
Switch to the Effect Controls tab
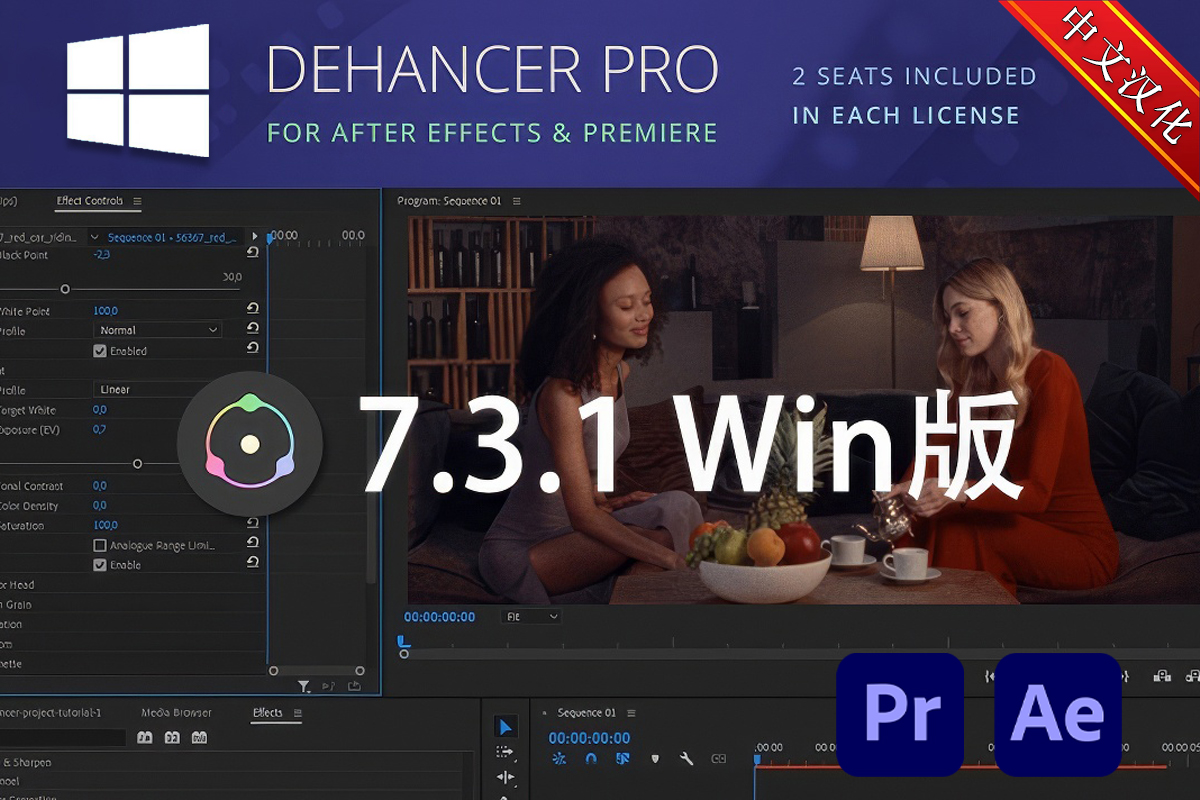click(x=90, y=201)
